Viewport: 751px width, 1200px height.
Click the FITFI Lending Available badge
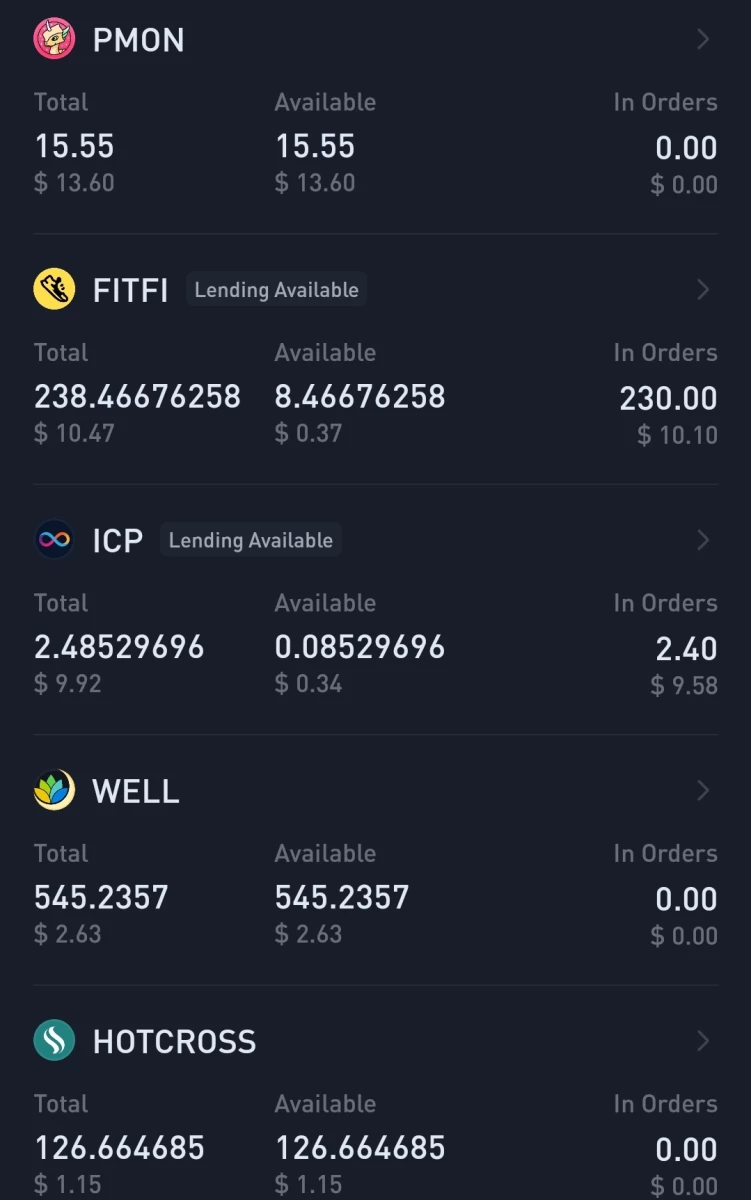276,290
